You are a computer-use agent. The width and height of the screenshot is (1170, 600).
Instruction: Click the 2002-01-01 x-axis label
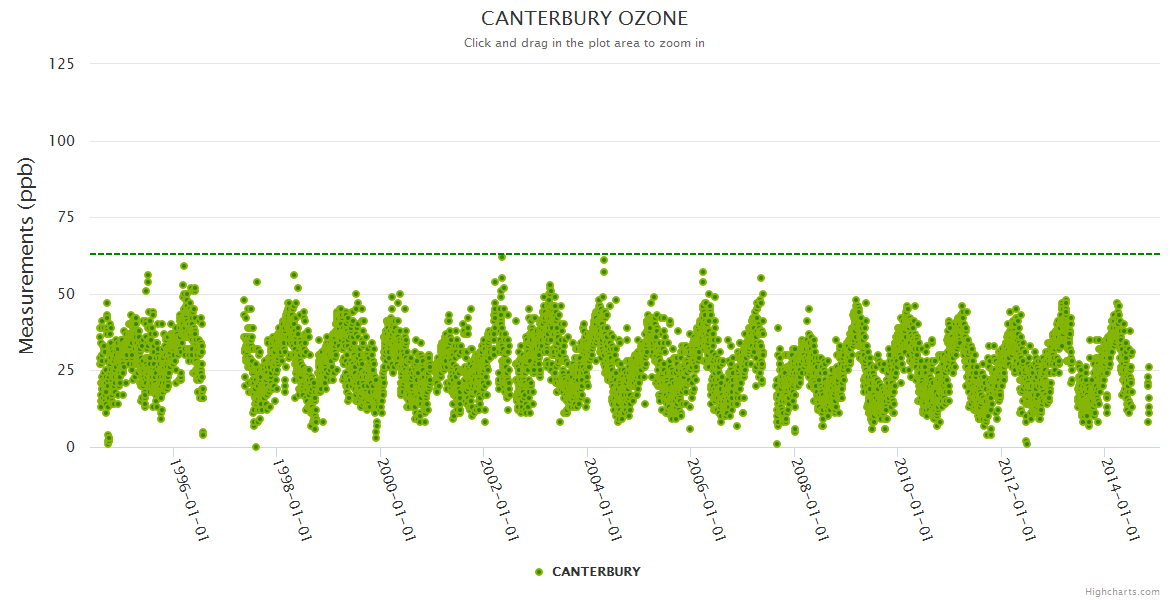pyautogui.click(x=498, y=500)
